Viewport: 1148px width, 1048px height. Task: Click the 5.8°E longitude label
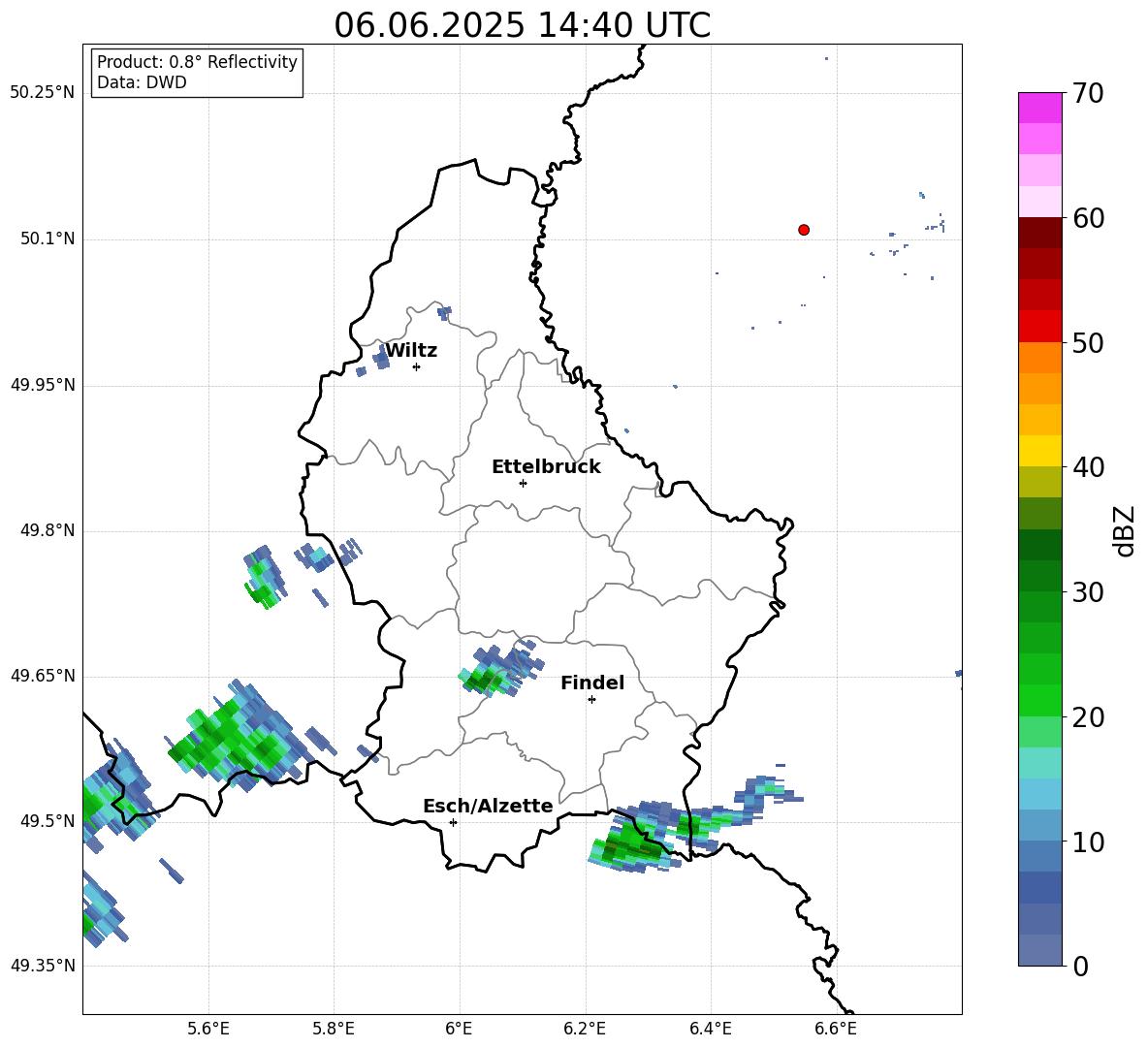334,1029
